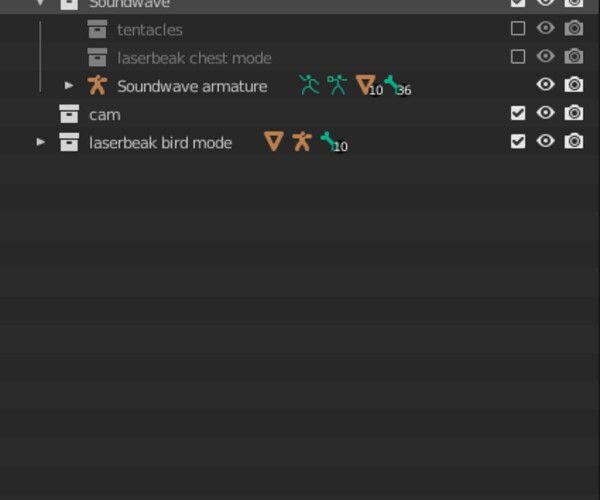This screenshot has height=500, width=600.
Task: Click first pose icon on Soundwave armature row
Action: (310, 86)
